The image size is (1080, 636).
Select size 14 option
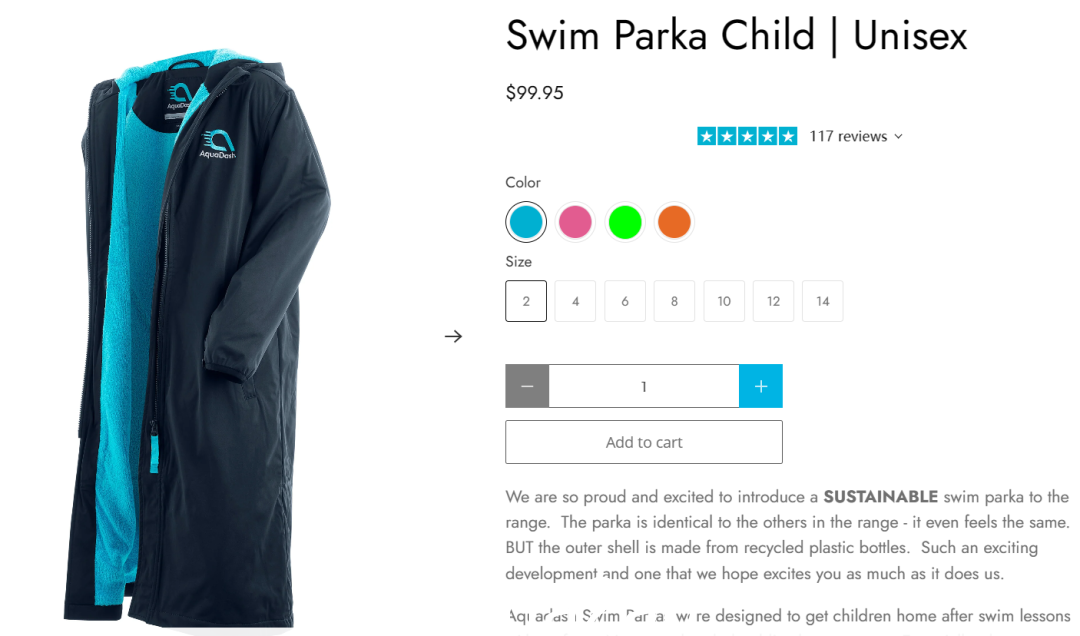click(x=822, y=301)
